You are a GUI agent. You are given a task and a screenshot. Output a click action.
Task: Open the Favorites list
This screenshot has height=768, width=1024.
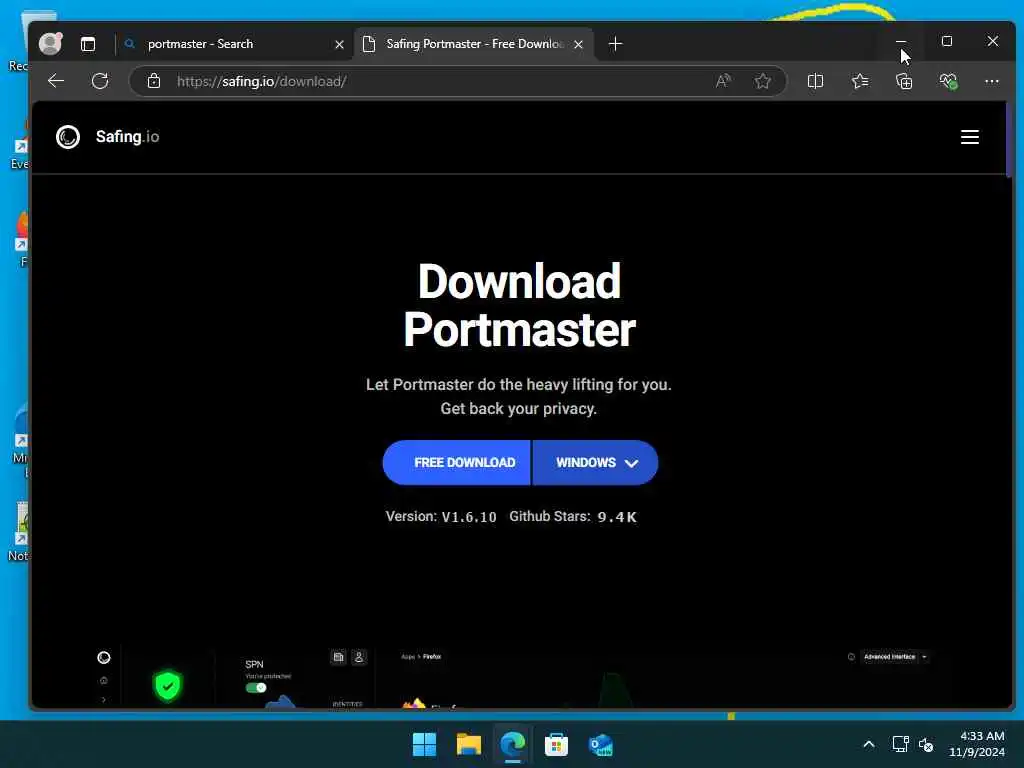click(x=860, y=81)
